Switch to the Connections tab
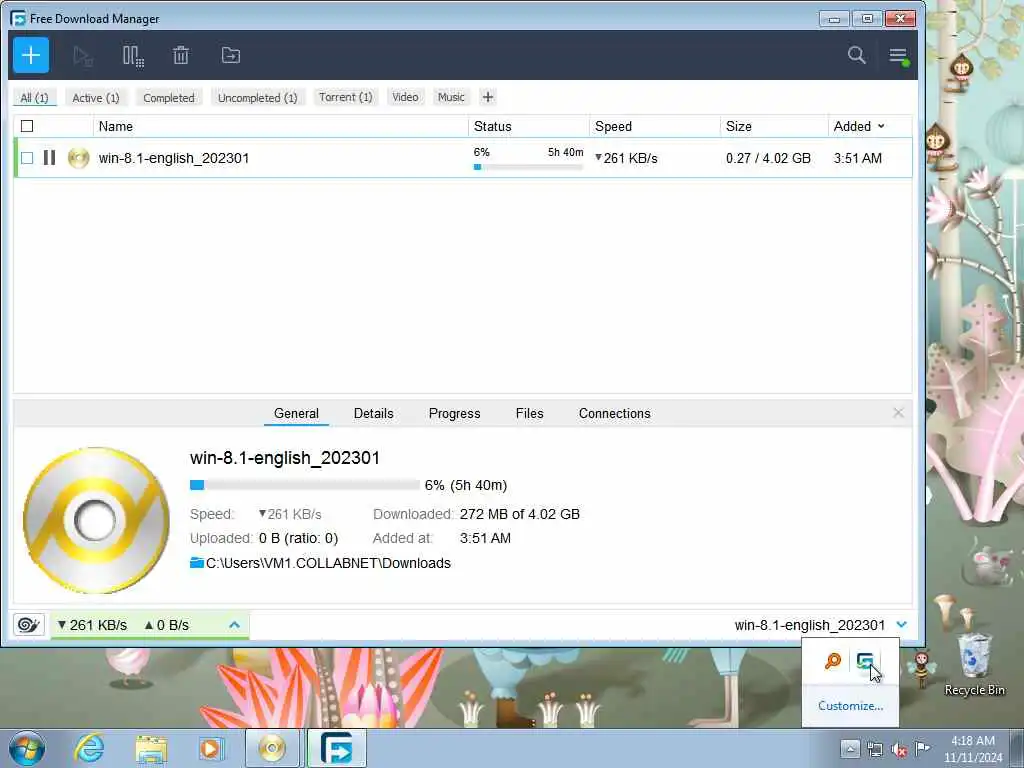The image size is (1024, 768). (x=615, y=413)
